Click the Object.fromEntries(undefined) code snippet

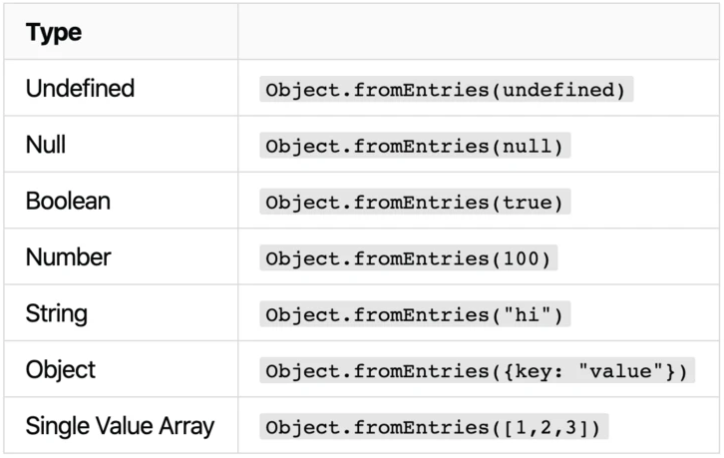[x=446, y=89]
